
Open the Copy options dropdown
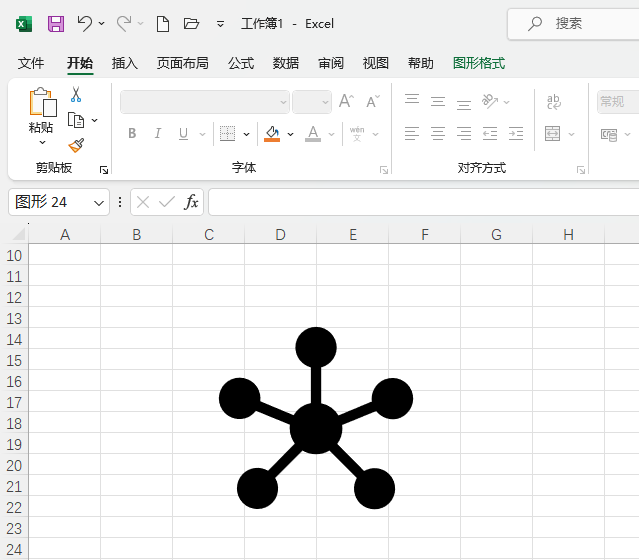(95, 120)
